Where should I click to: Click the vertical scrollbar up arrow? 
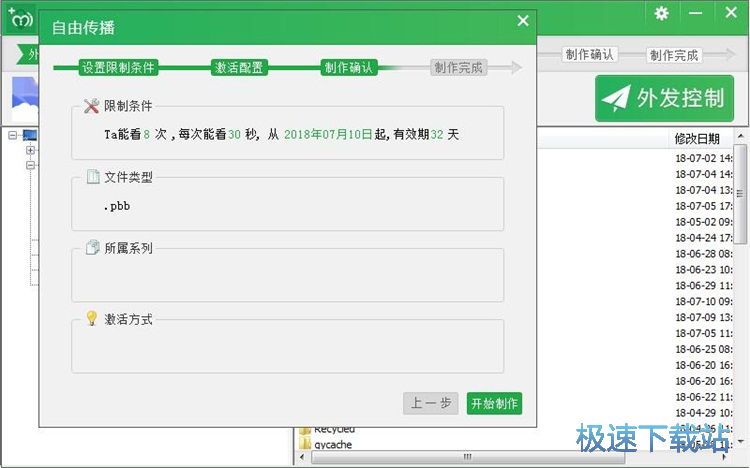pyautogui.click(x=740, y=136)
